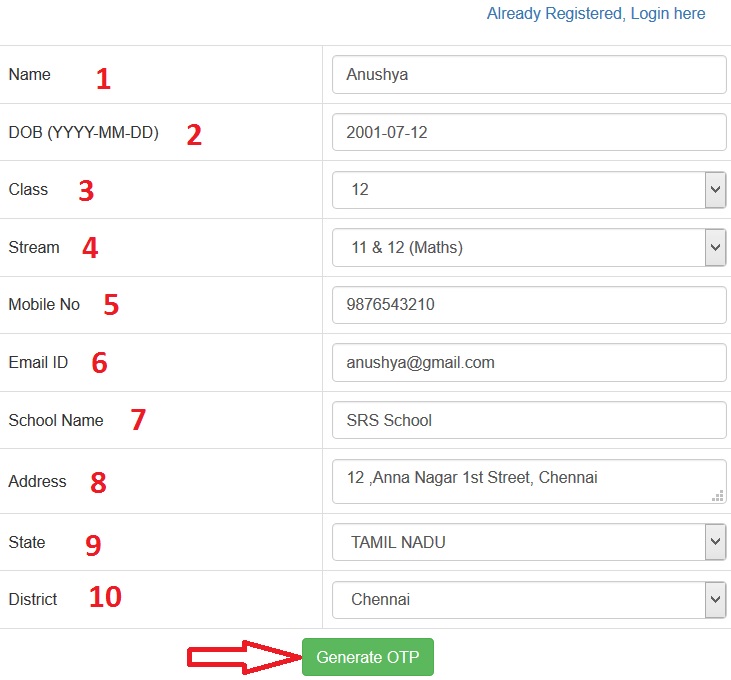This screenshot has width=731, height=680.
Task: Open the Class dropdown showing 12
Action: pos(528,189)
